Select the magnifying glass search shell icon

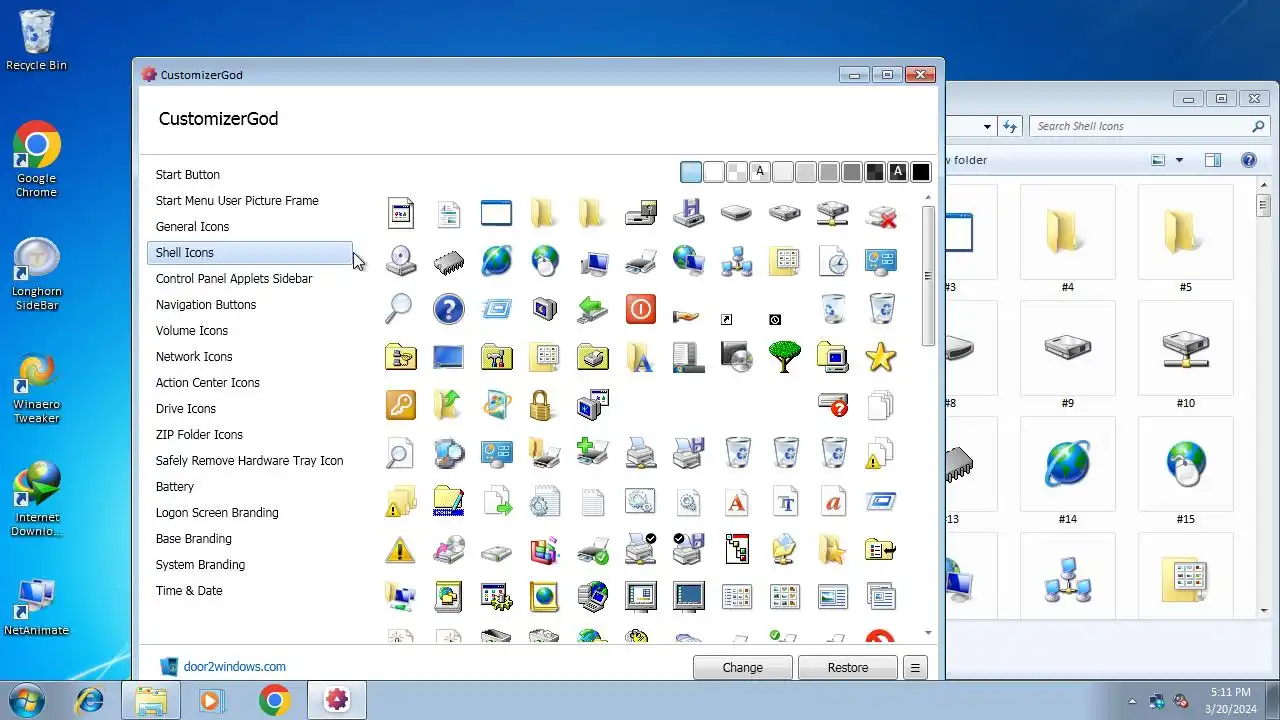(x=400, y=309)
